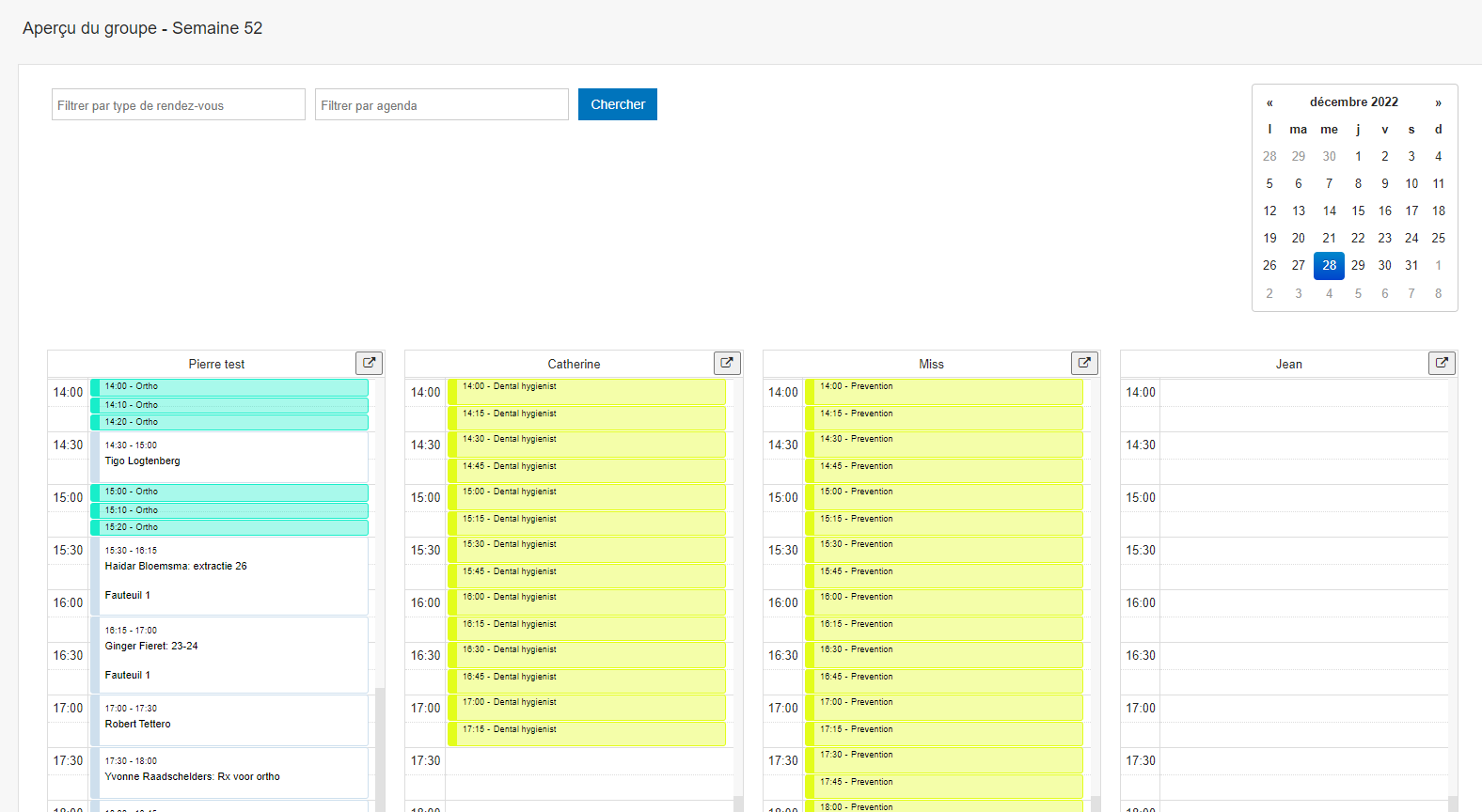
Task: Click the décembre 2022 calendar title
Action: [x=1354, y=102]
